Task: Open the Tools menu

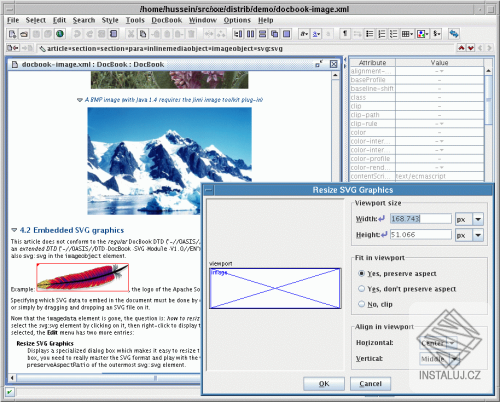Action: point(135,20)
